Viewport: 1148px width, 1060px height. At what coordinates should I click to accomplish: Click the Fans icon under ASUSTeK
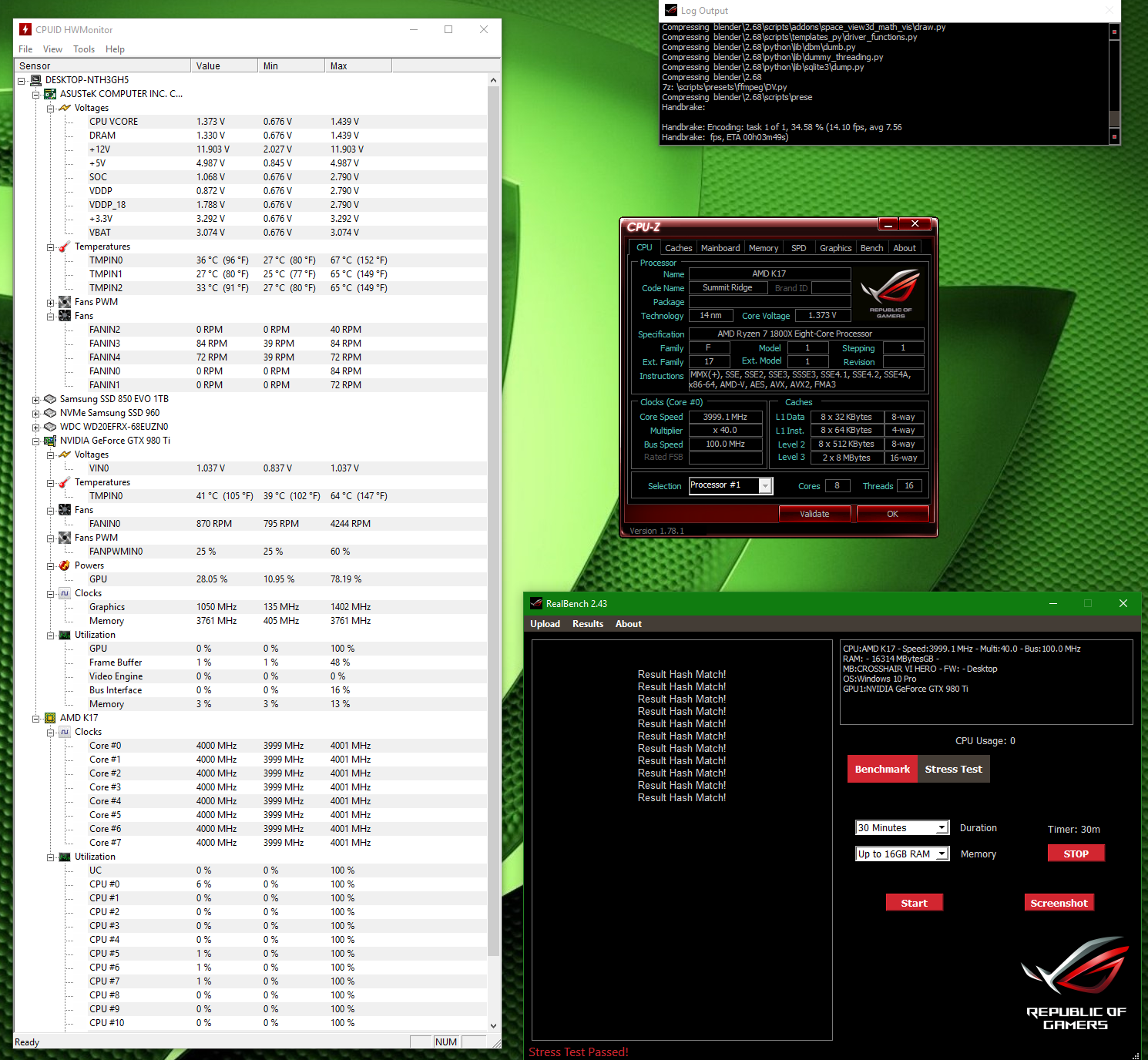click(x=65, y=316)
